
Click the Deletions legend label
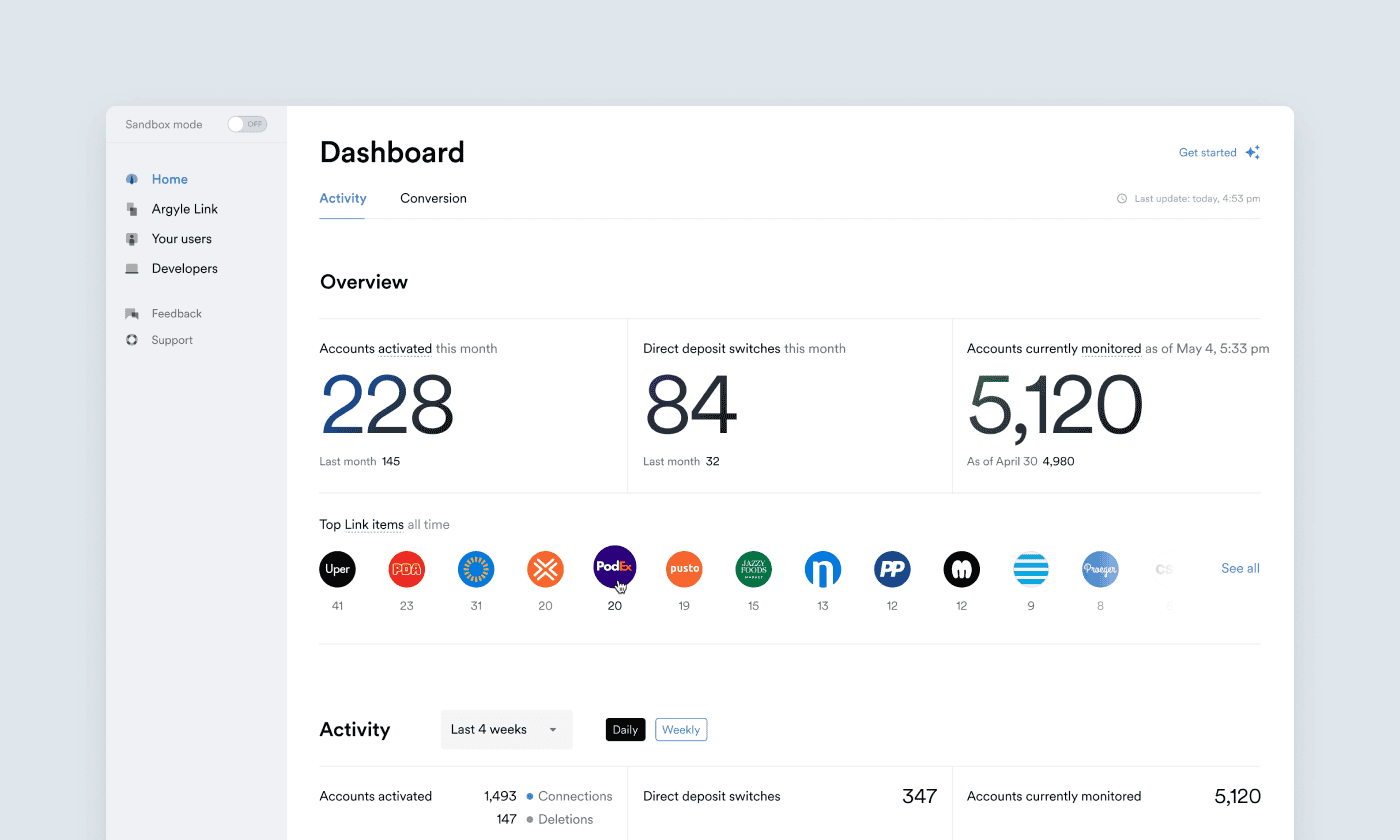566,819
